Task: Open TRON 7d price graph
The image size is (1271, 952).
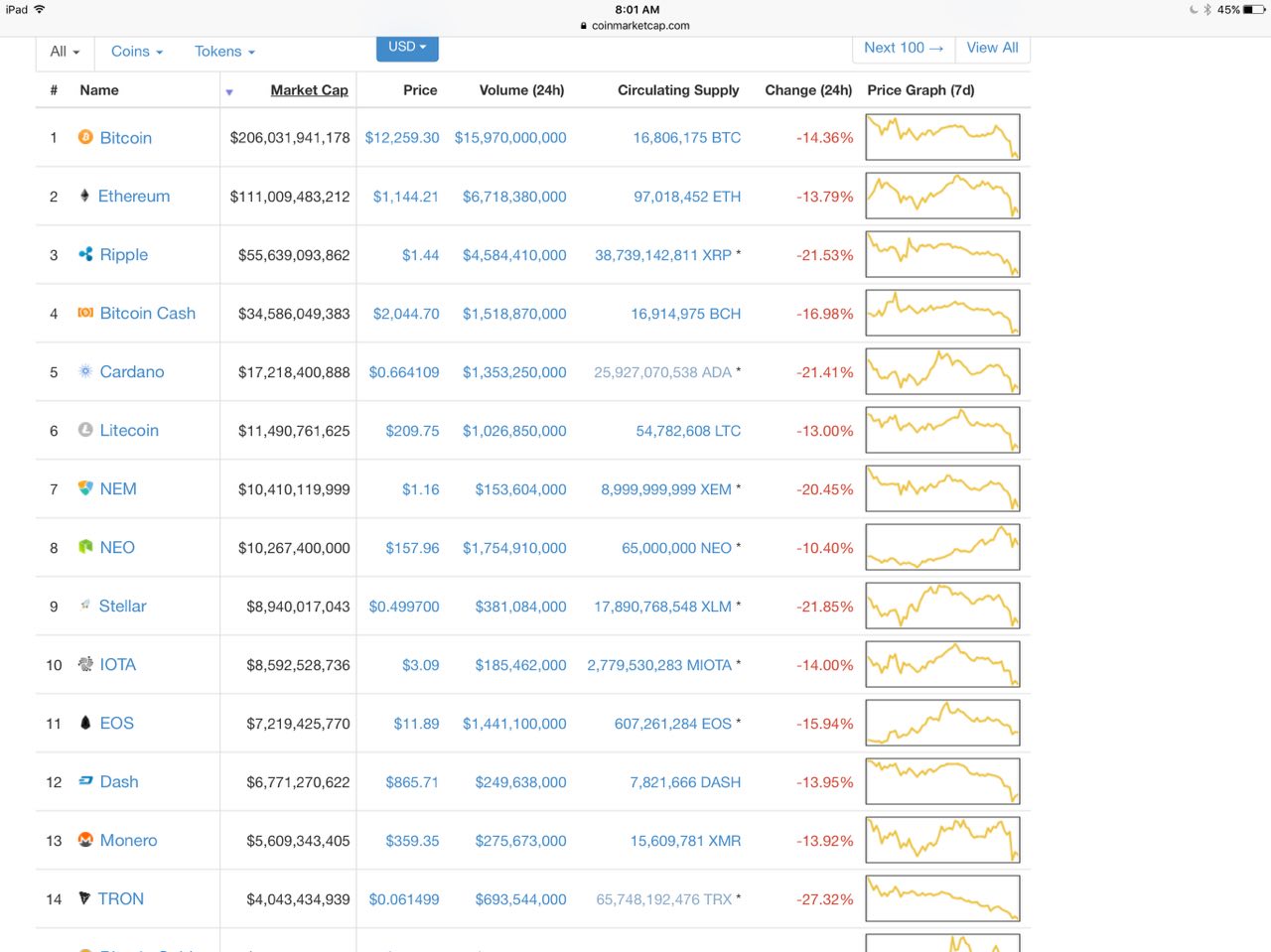Action: tap(942, 898)
